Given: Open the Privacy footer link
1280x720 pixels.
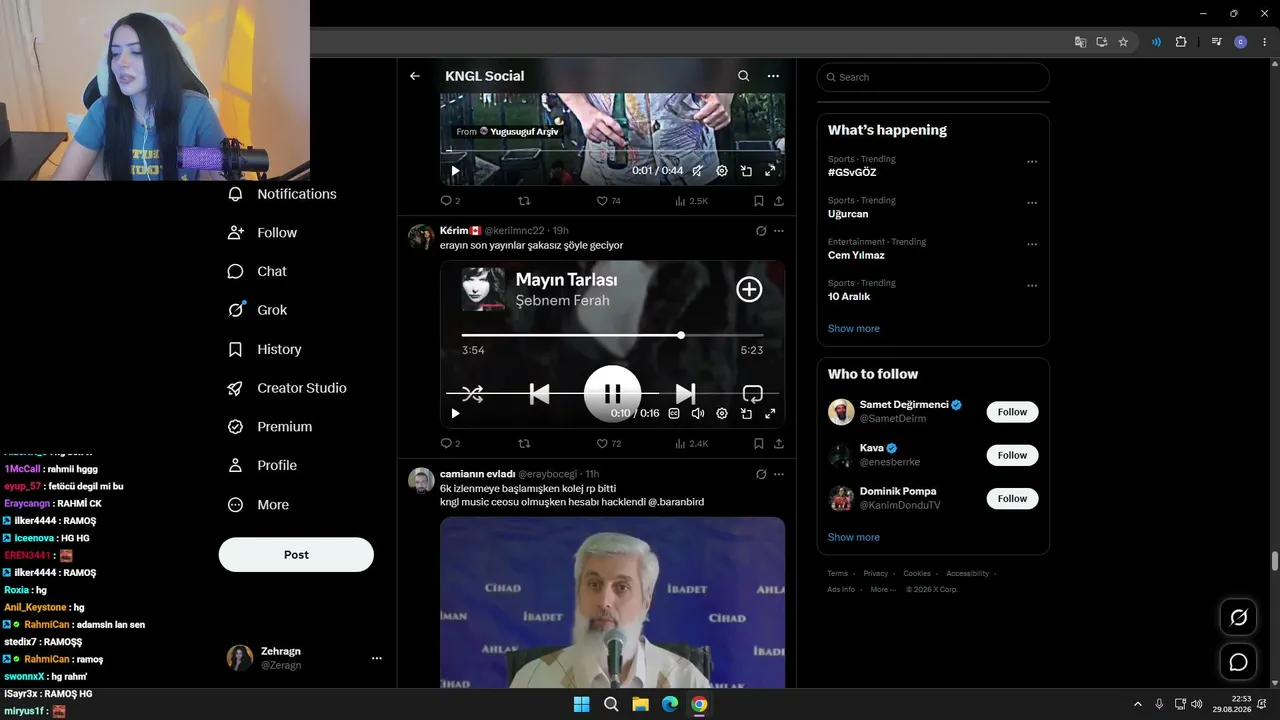Looking at the screenshot, I should tap(875, 574).
